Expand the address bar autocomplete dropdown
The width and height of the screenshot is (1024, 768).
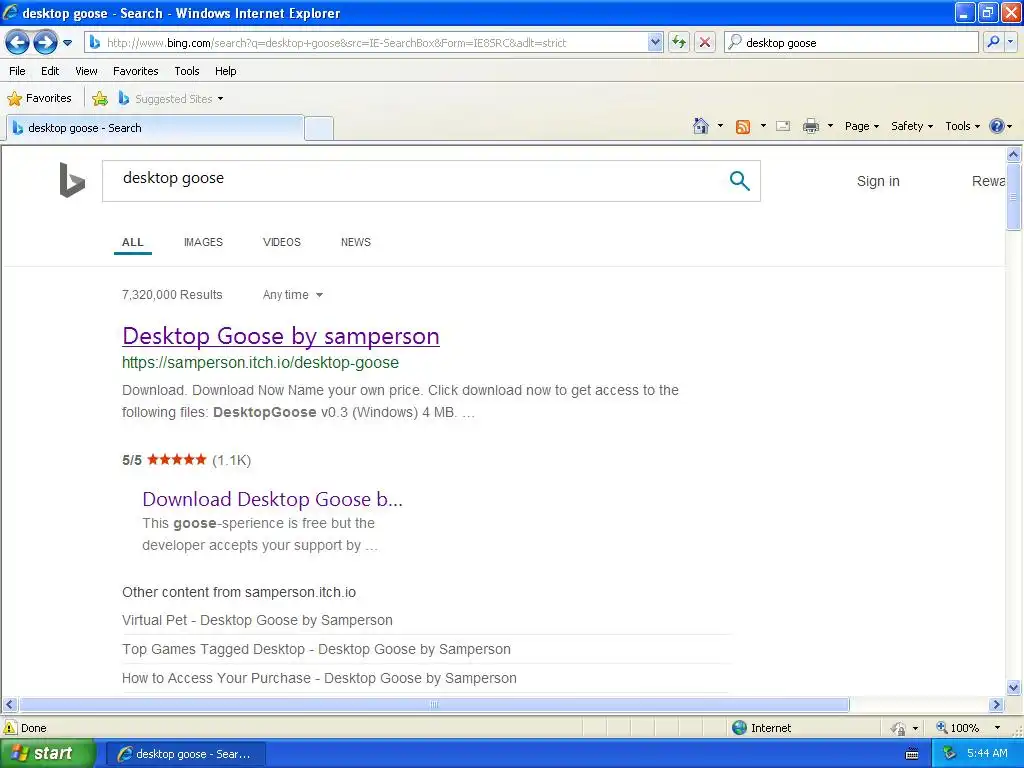coord(656,43)
